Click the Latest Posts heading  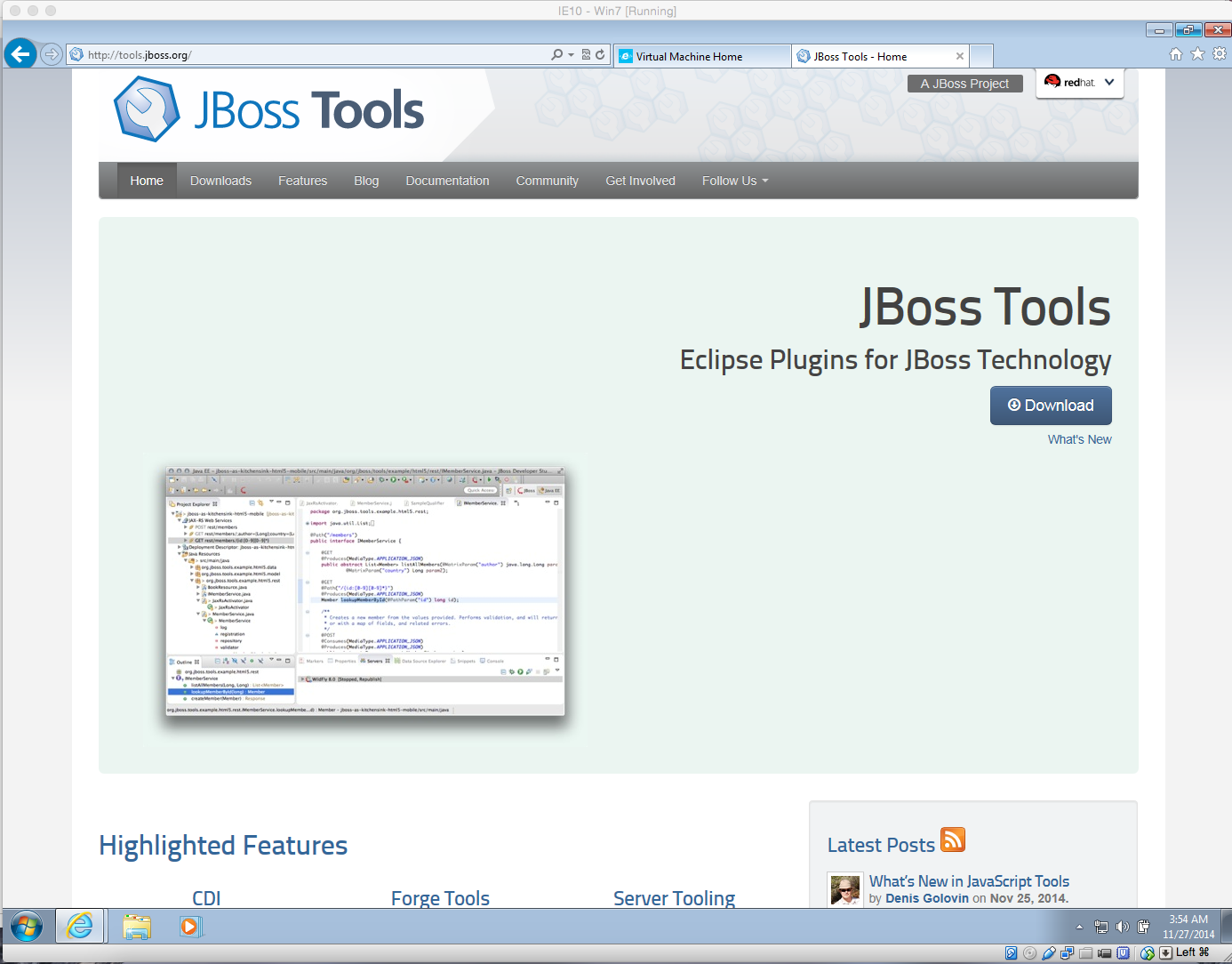[x=881, y=845]
